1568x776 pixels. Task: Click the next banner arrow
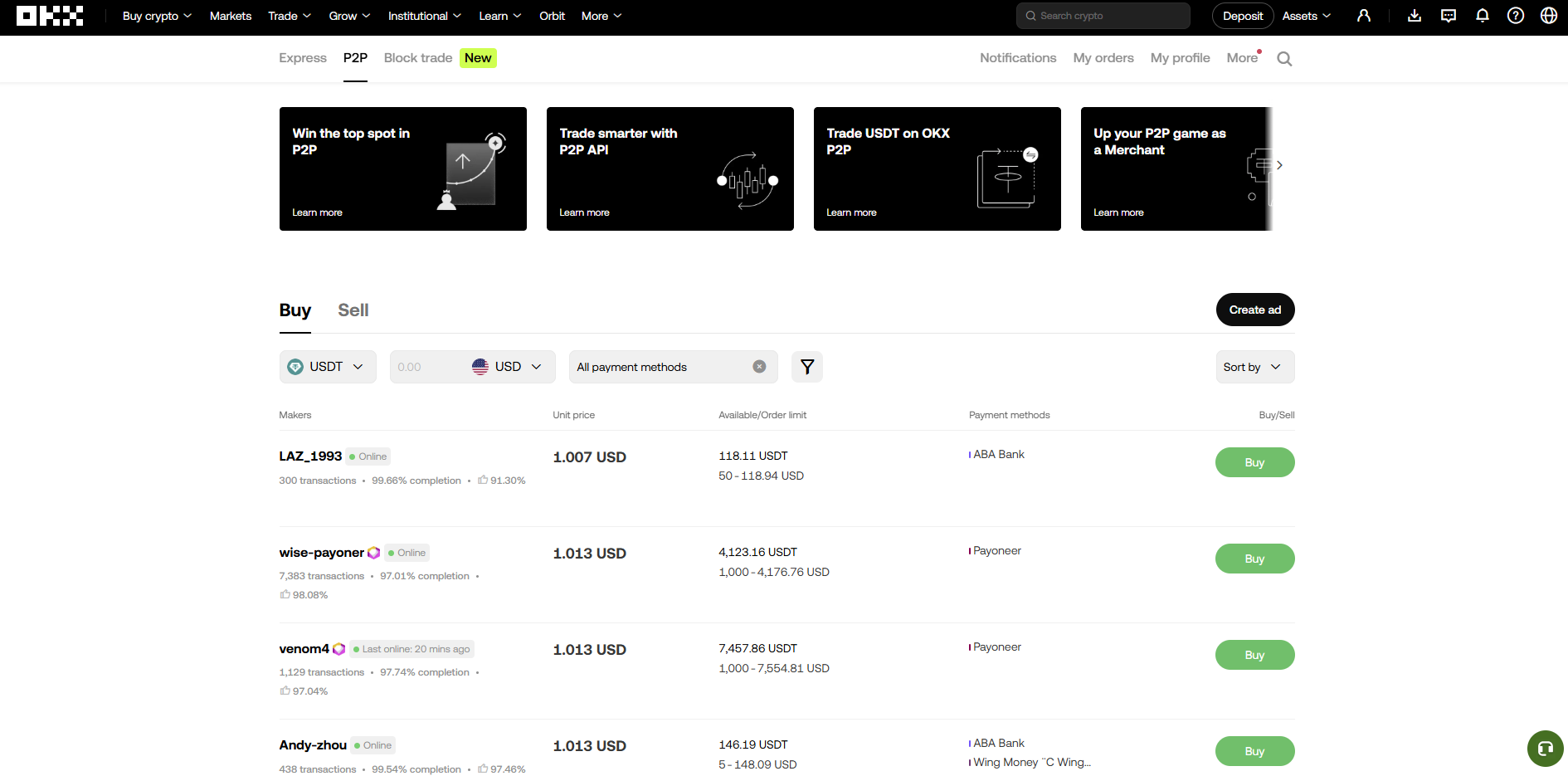(x=1280, y=165)
